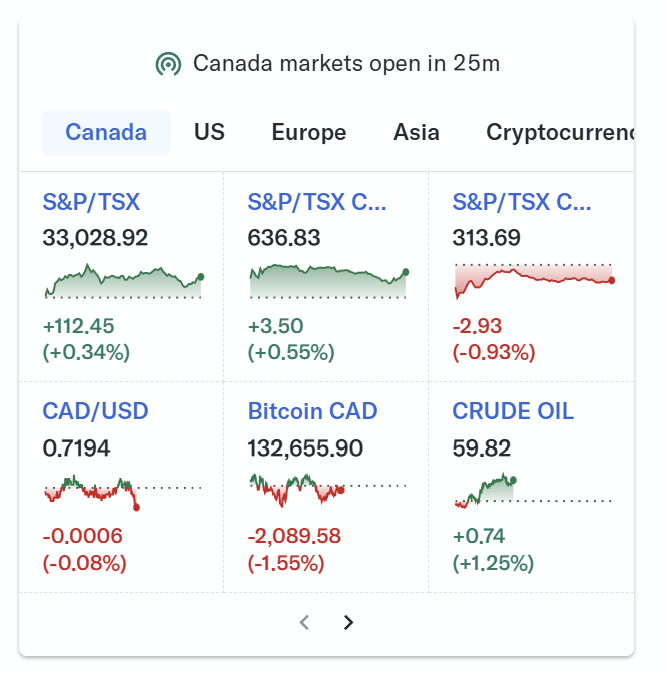
Task: Click the CAD/USD sparkline chart
Action: click(123, 493)
